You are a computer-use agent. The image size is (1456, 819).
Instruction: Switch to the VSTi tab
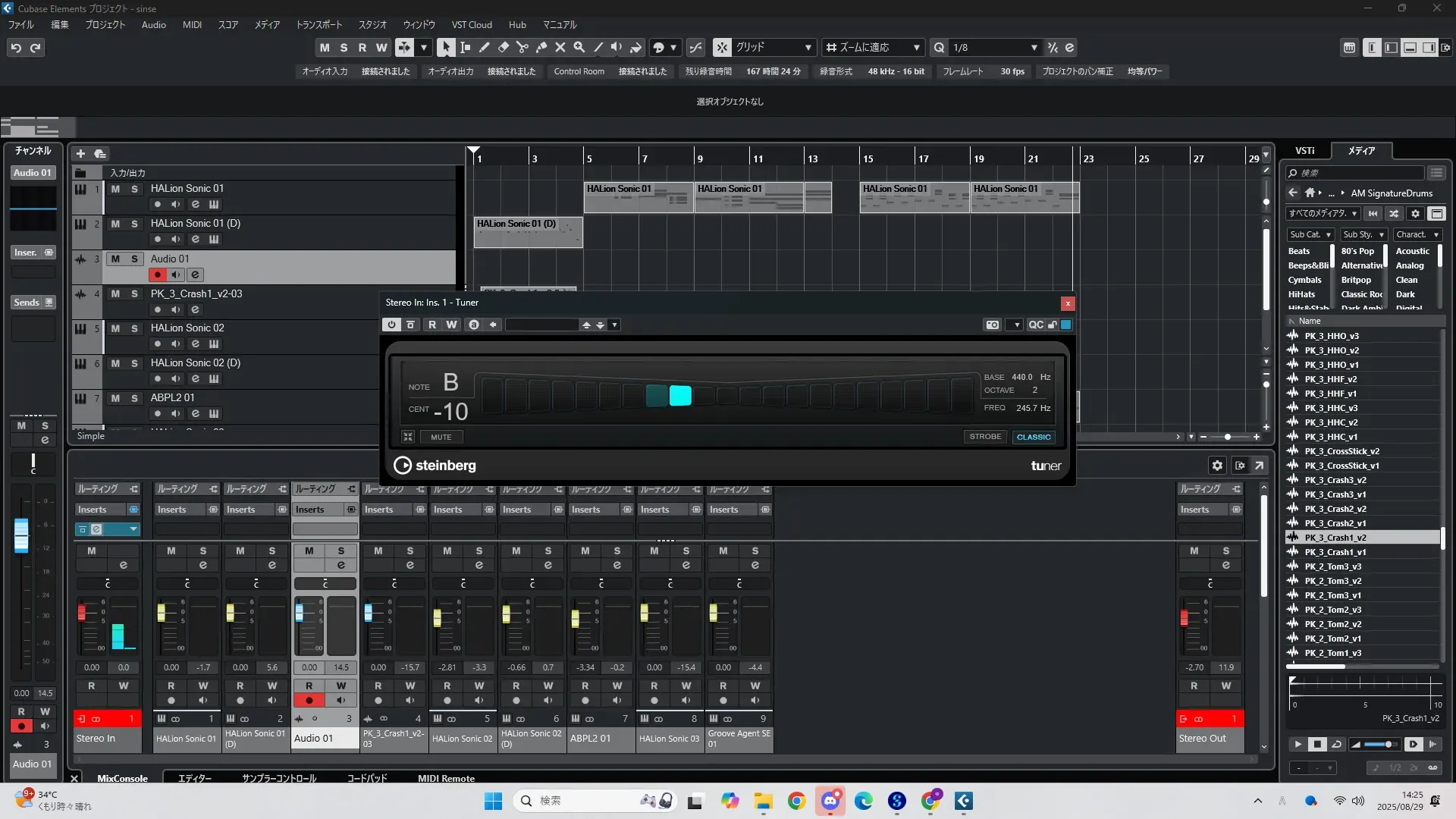[1304, 151]
